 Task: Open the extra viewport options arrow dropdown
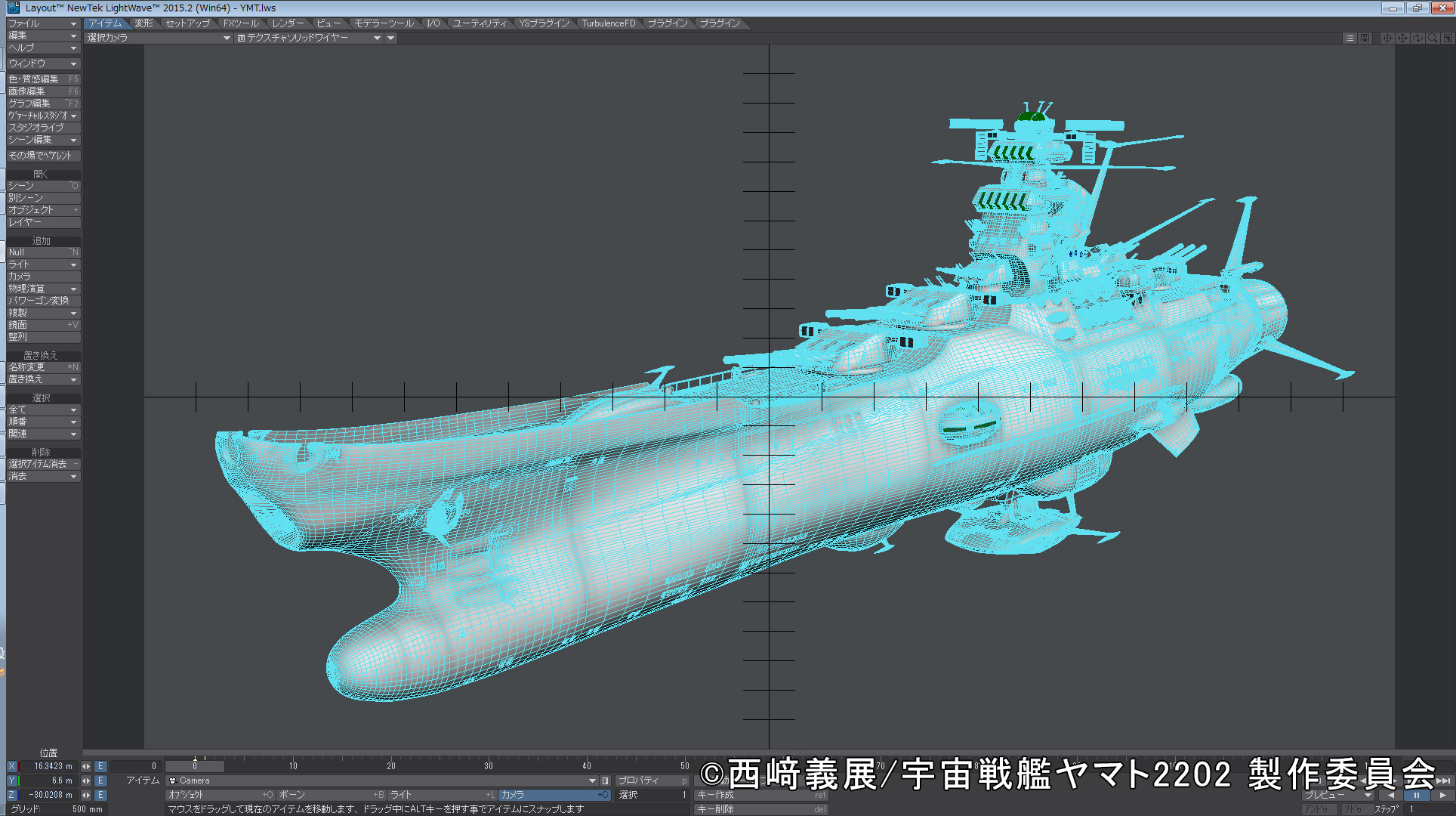tap(390, 38)
